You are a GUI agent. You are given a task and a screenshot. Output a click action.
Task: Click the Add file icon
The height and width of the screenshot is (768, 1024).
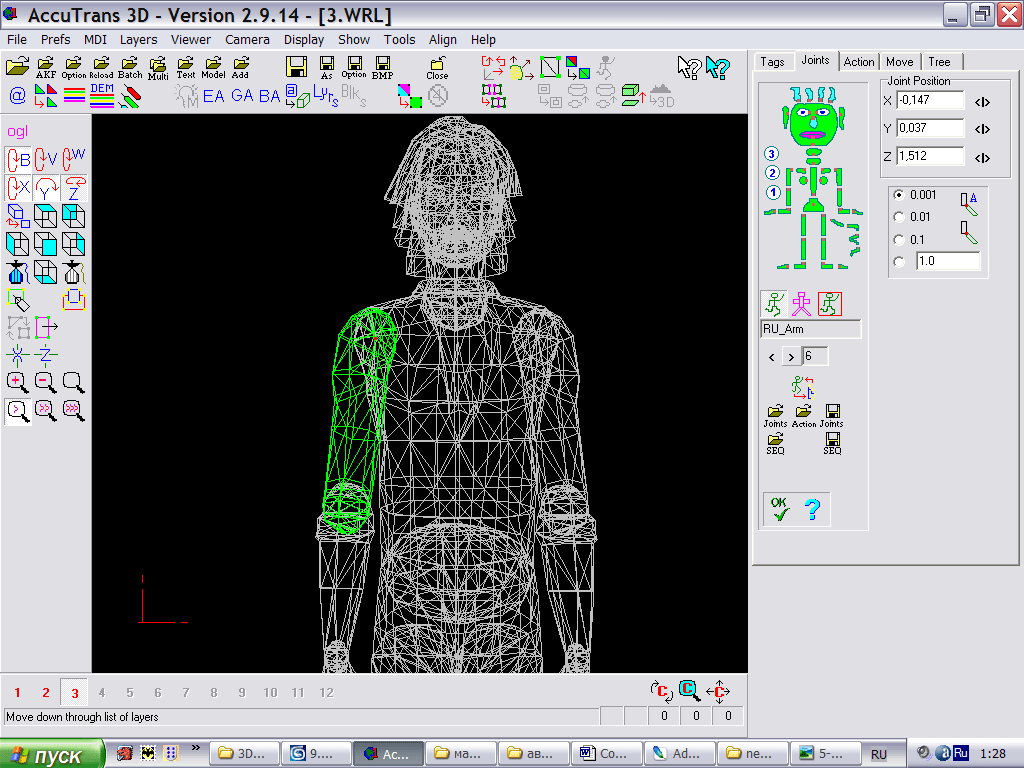pyautogui.click(x=241, y=67)
